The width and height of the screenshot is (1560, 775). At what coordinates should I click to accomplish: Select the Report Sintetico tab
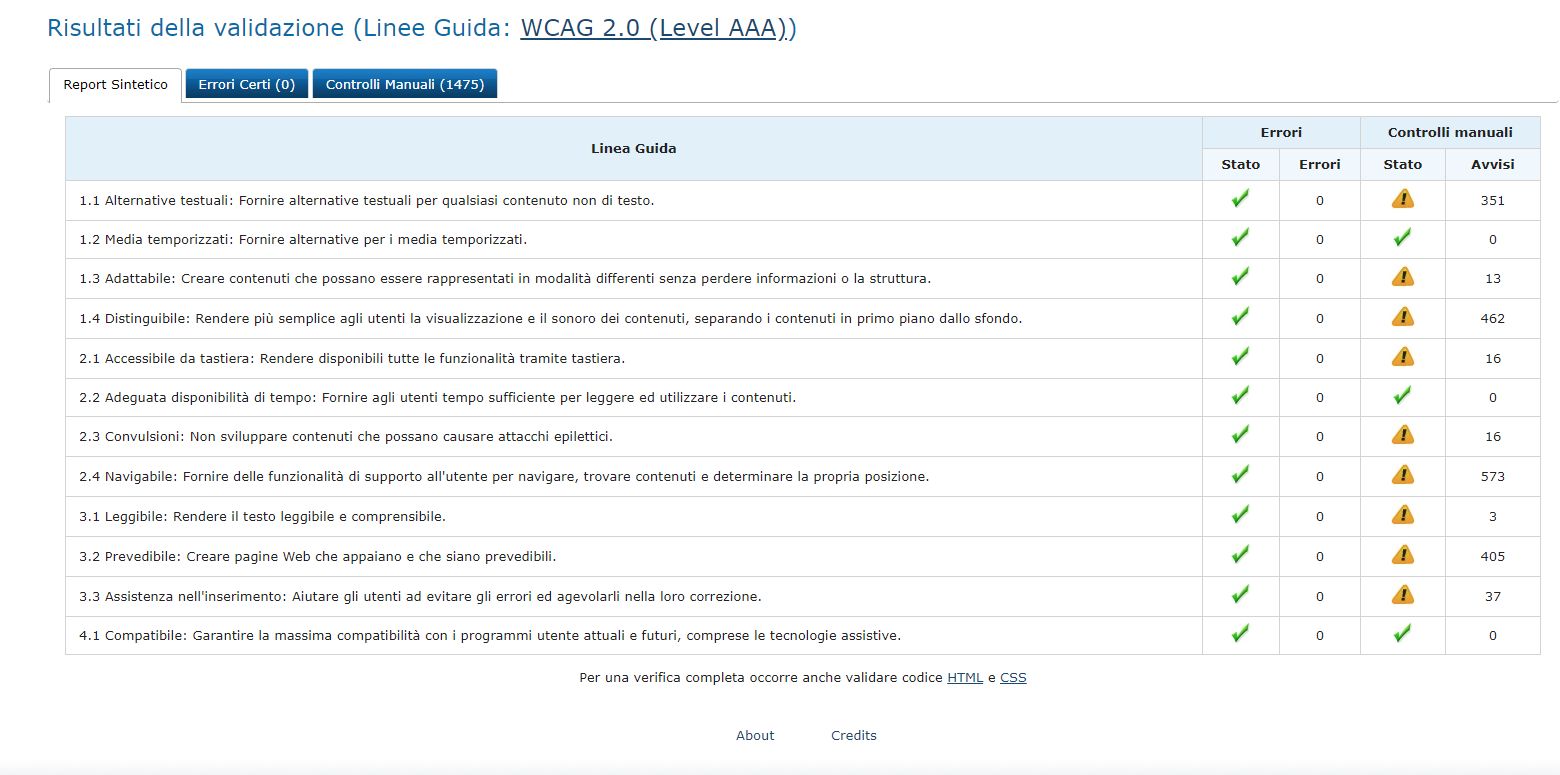pyautogui.click(x=115, y=85)
